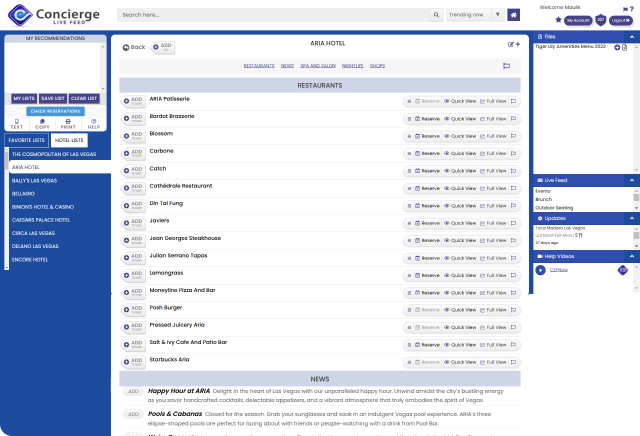
Task: Click Copy icon in recommendations panel
Action: click(x=42, y=124)
